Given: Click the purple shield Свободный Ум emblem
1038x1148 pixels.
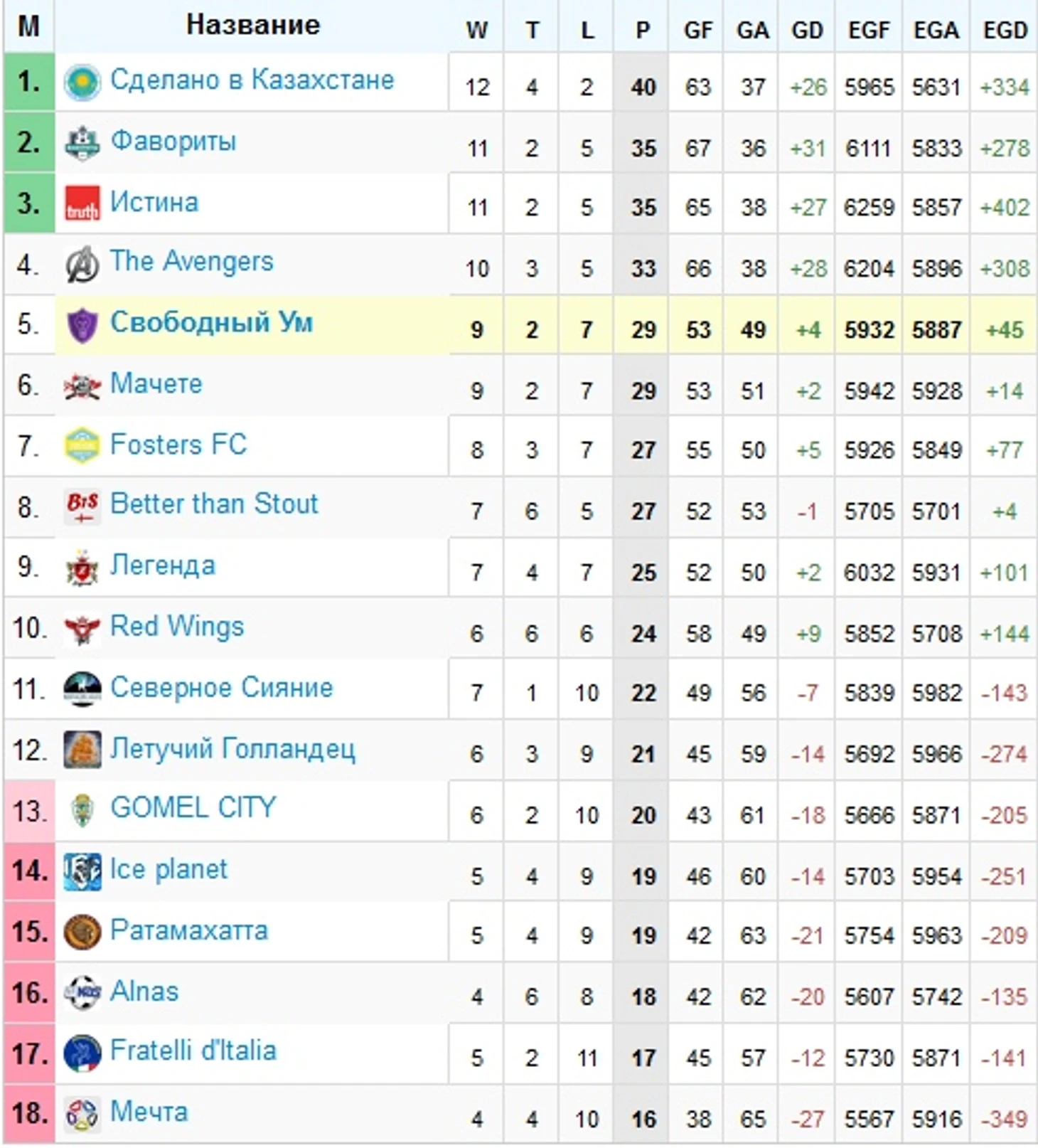Looking at the screenshot, I should click(82, 326).
